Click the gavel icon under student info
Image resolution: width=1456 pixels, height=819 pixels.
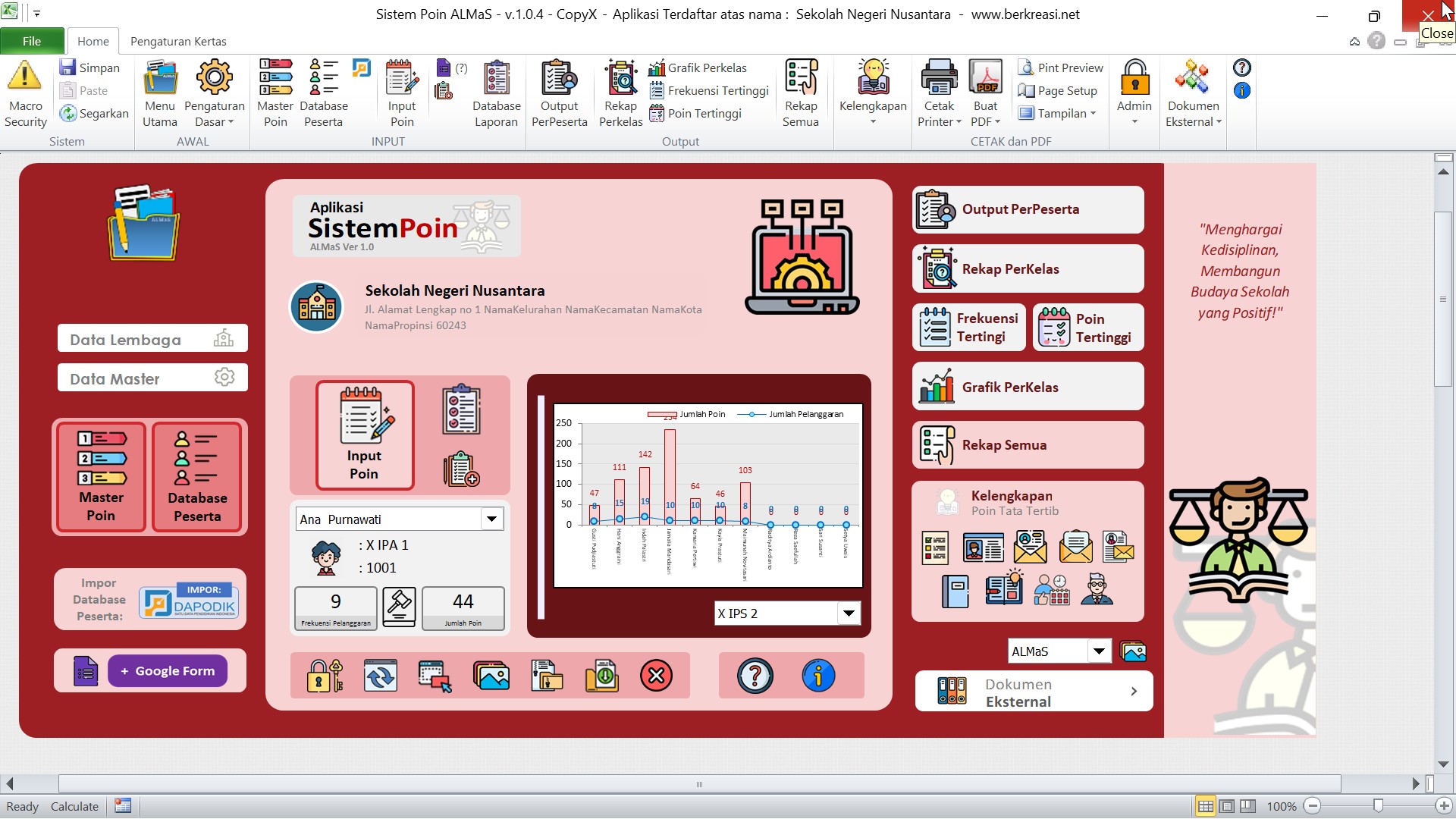pos(399,607)
